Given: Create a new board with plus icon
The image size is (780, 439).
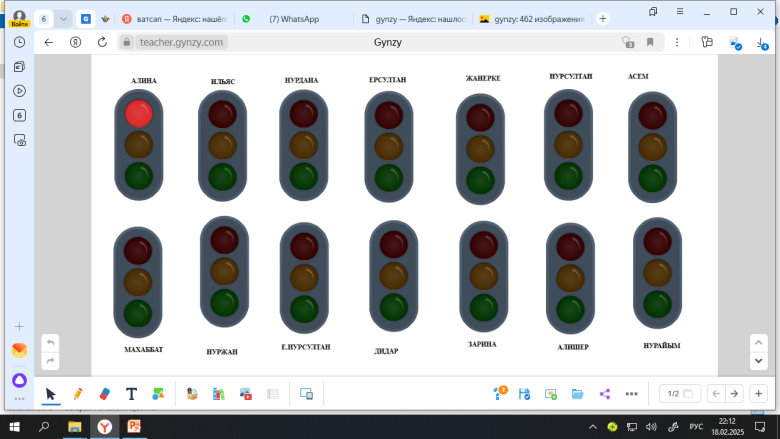Looking at the screenshot, I should click(x=551, y=394).
